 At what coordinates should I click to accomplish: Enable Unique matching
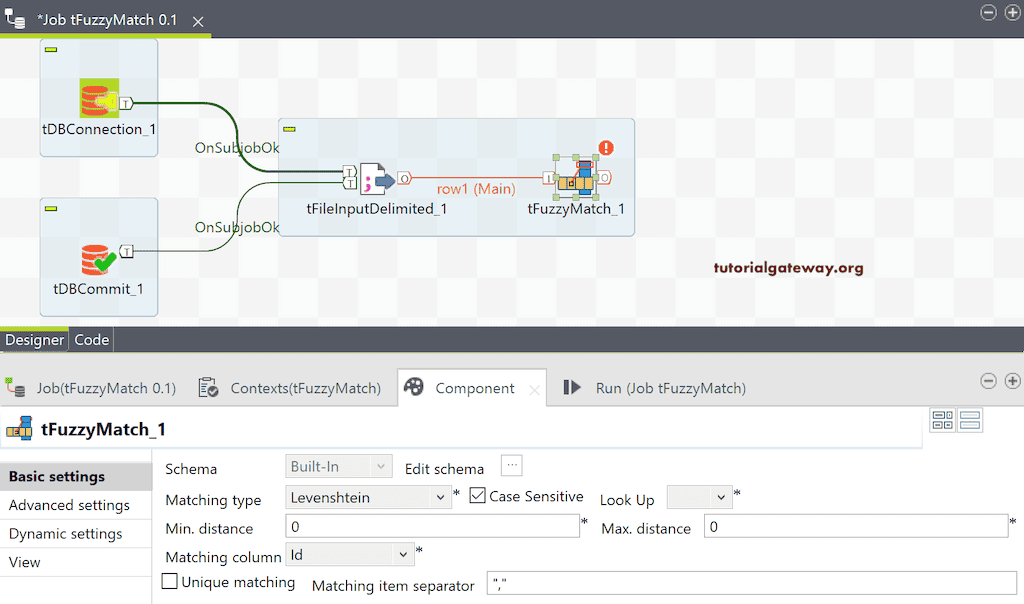(169, 582)
